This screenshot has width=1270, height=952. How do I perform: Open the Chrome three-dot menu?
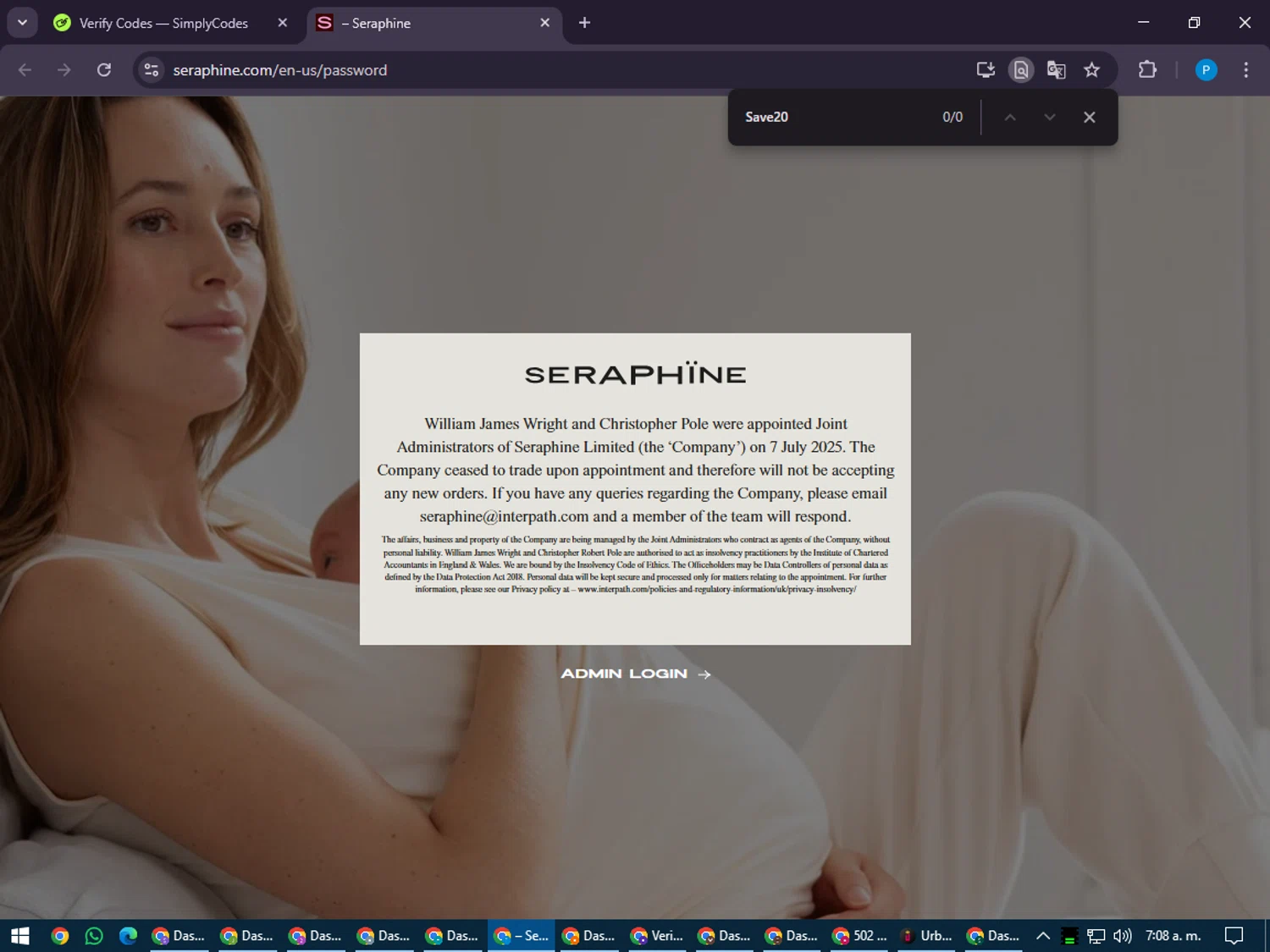(x=1245, y=70)
